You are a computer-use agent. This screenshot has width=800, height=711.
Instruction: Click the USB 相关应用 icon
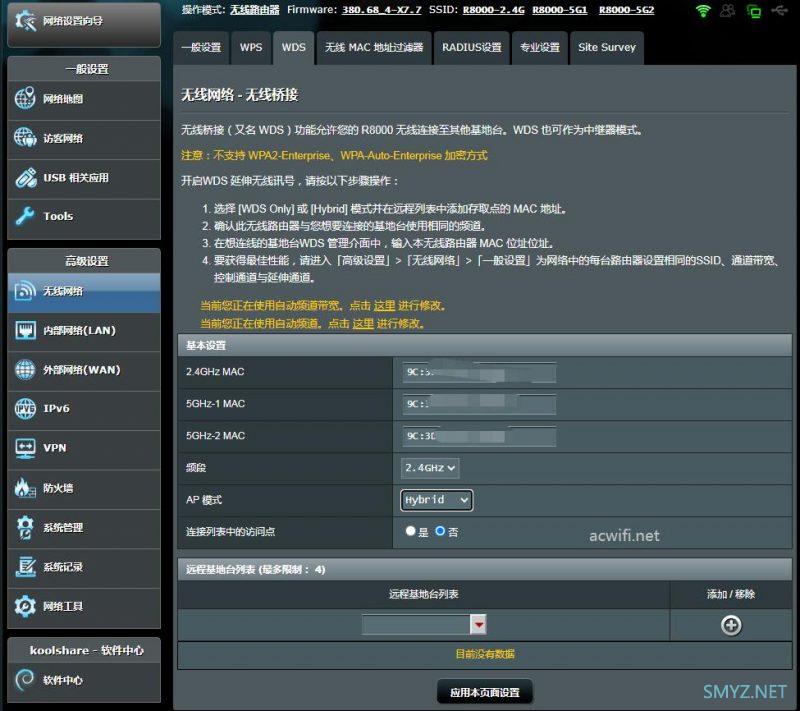[25, 177]
